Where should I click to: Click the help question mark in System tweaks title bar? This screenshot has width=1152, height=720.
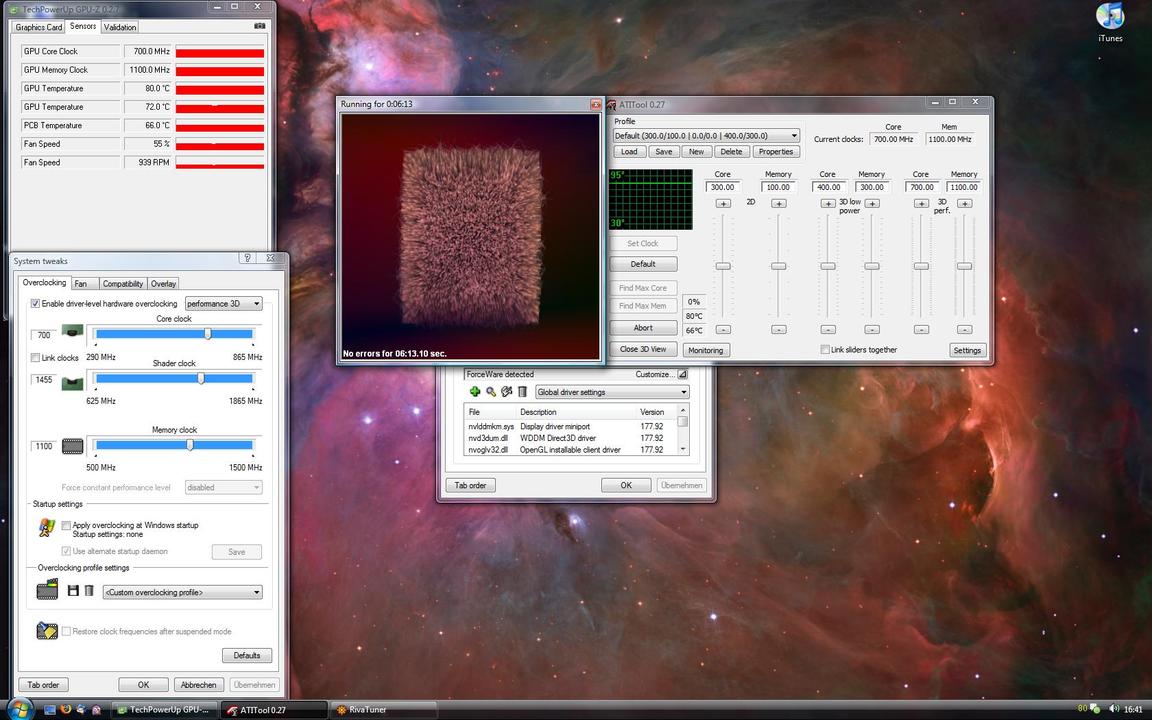point(248,258)
